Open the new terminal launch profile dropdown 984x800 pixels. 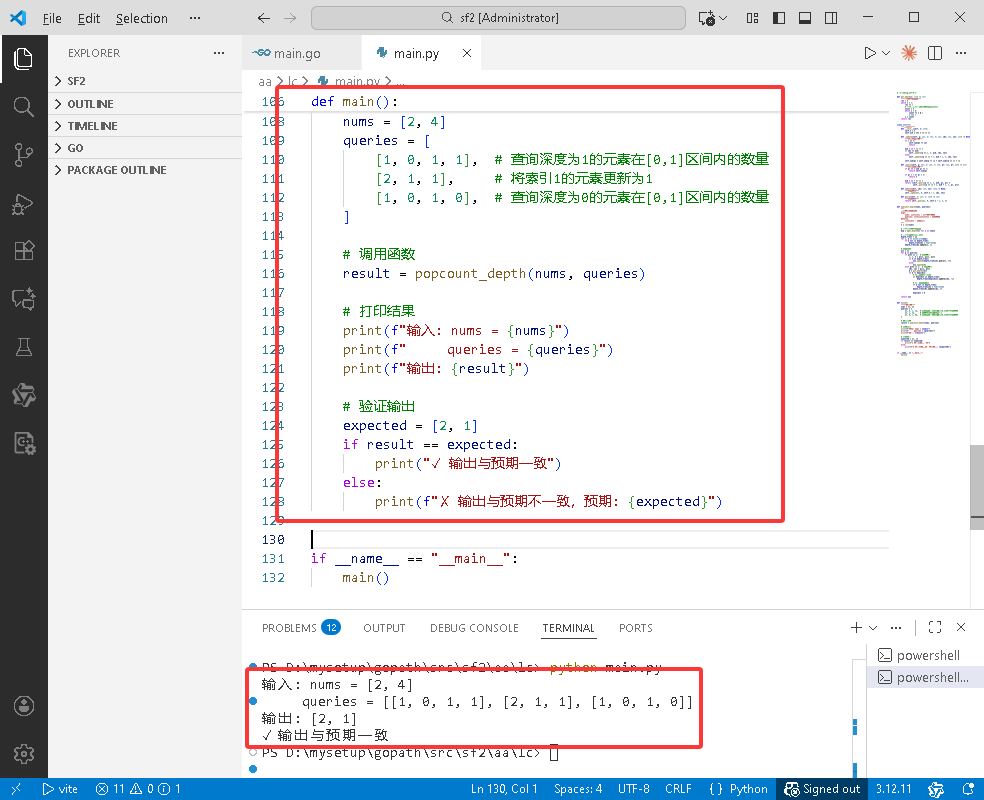coord(873,627)
